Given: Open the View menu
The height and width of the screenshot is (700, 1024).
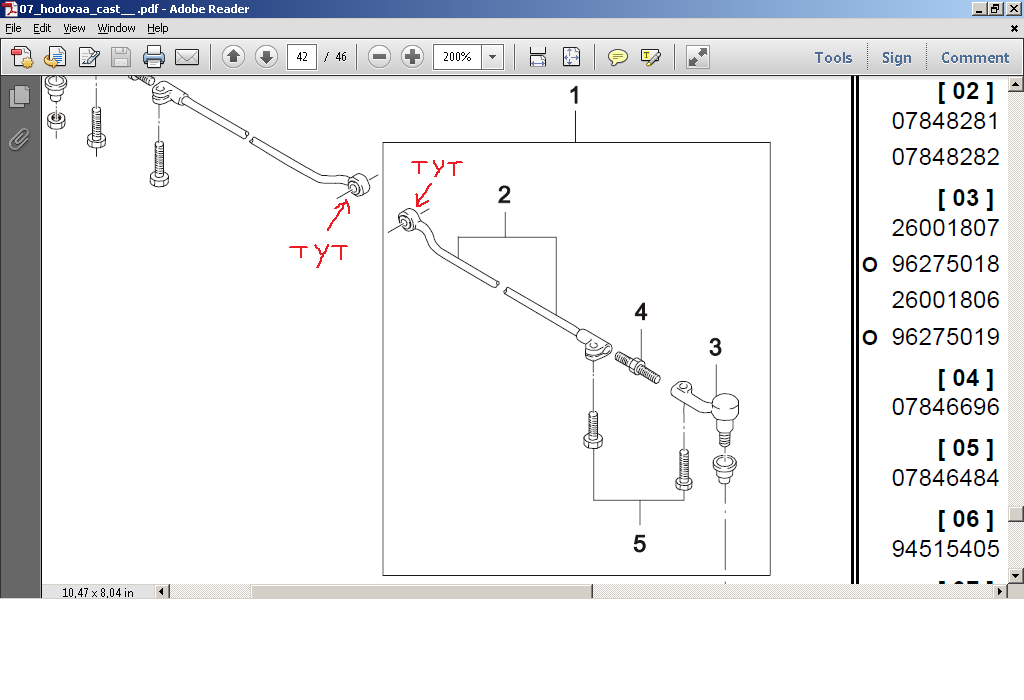Looking at the screenshot, I should click(x=74, y=28).
